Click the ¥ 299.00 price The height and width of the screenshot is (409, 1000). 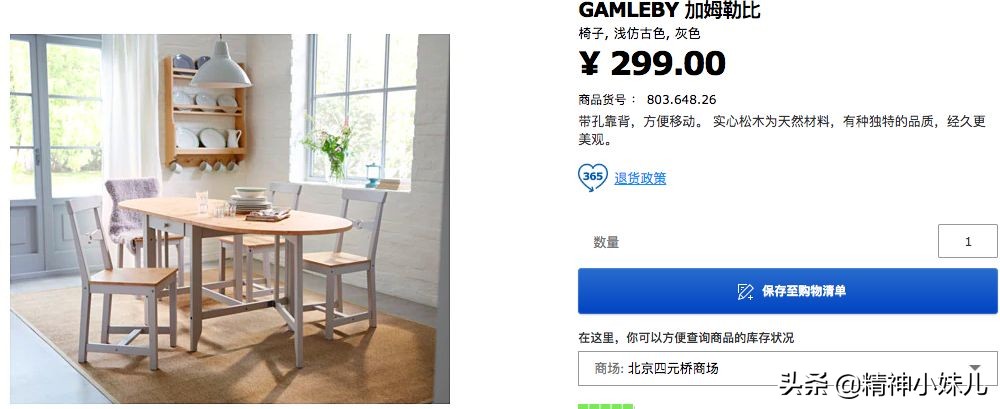(652, 63)
